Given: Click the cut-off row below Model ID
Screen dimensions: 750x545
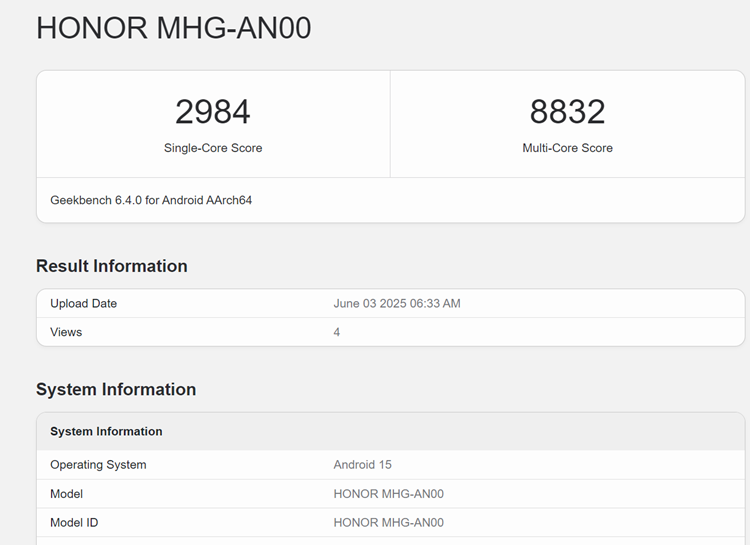Looking at the screenshot, I should (390, 541).
